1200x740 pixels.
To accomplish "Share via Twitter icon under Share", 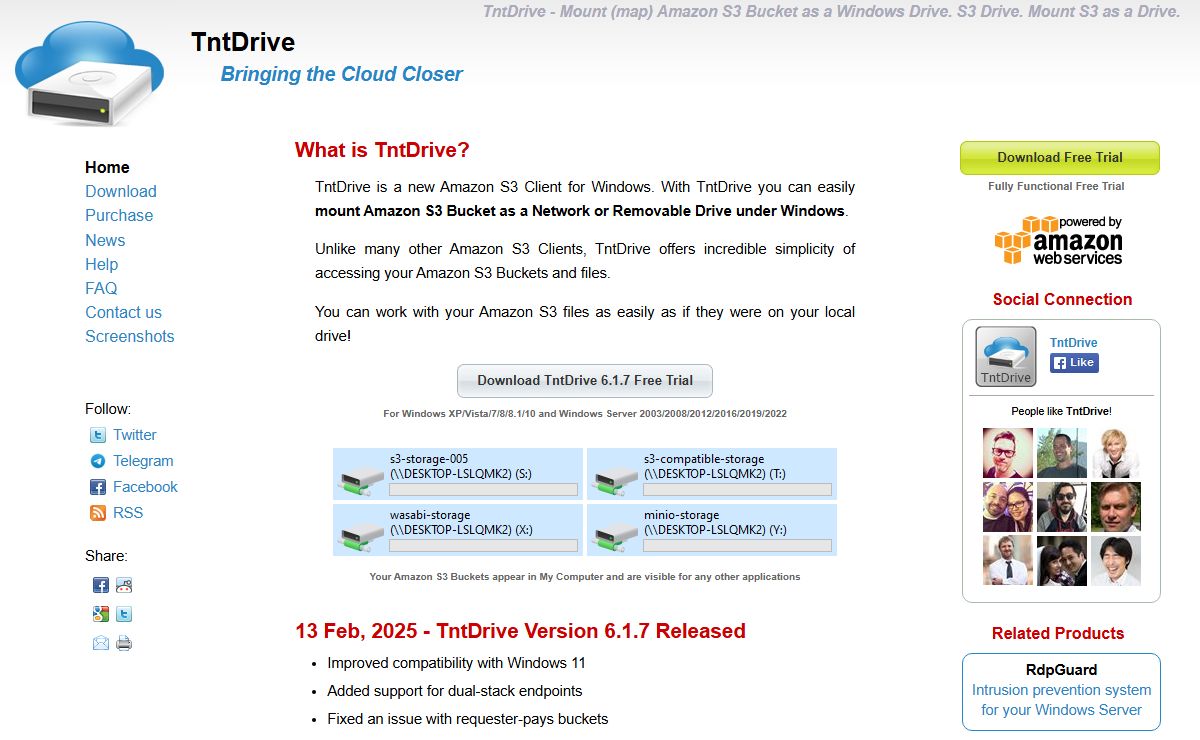I will pyautogui.click(x=124, y=614).
